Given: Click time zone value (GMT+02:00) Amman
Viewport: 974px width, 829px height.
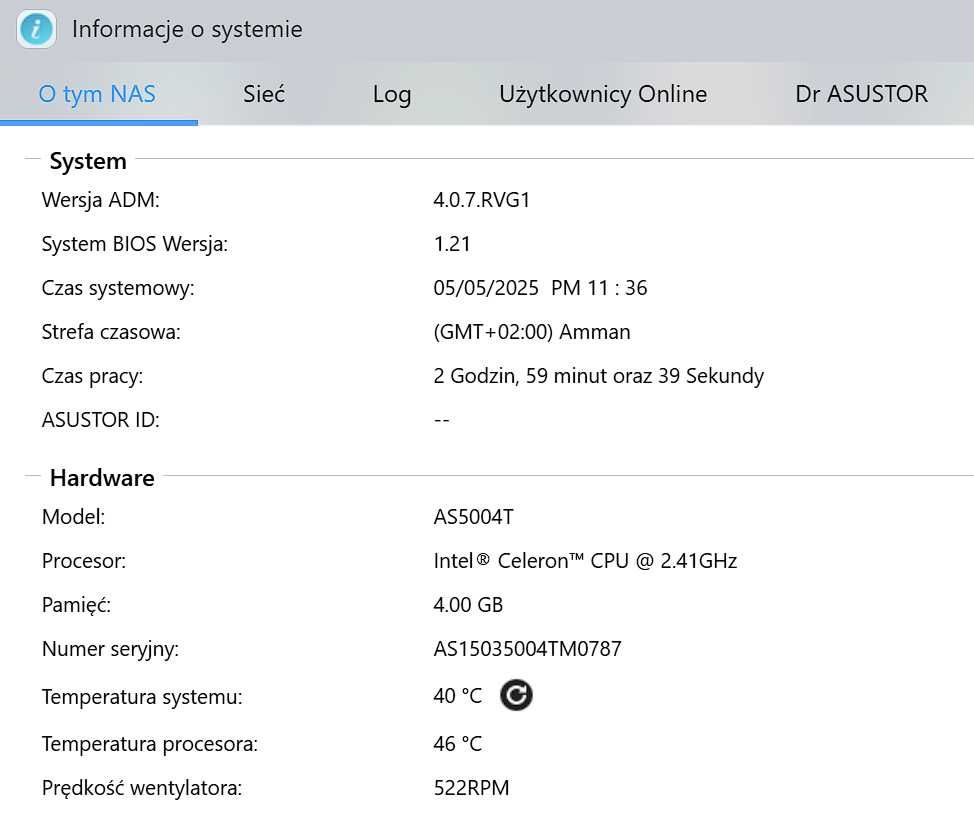Looking at the screenshot, I should pos(532,332).
